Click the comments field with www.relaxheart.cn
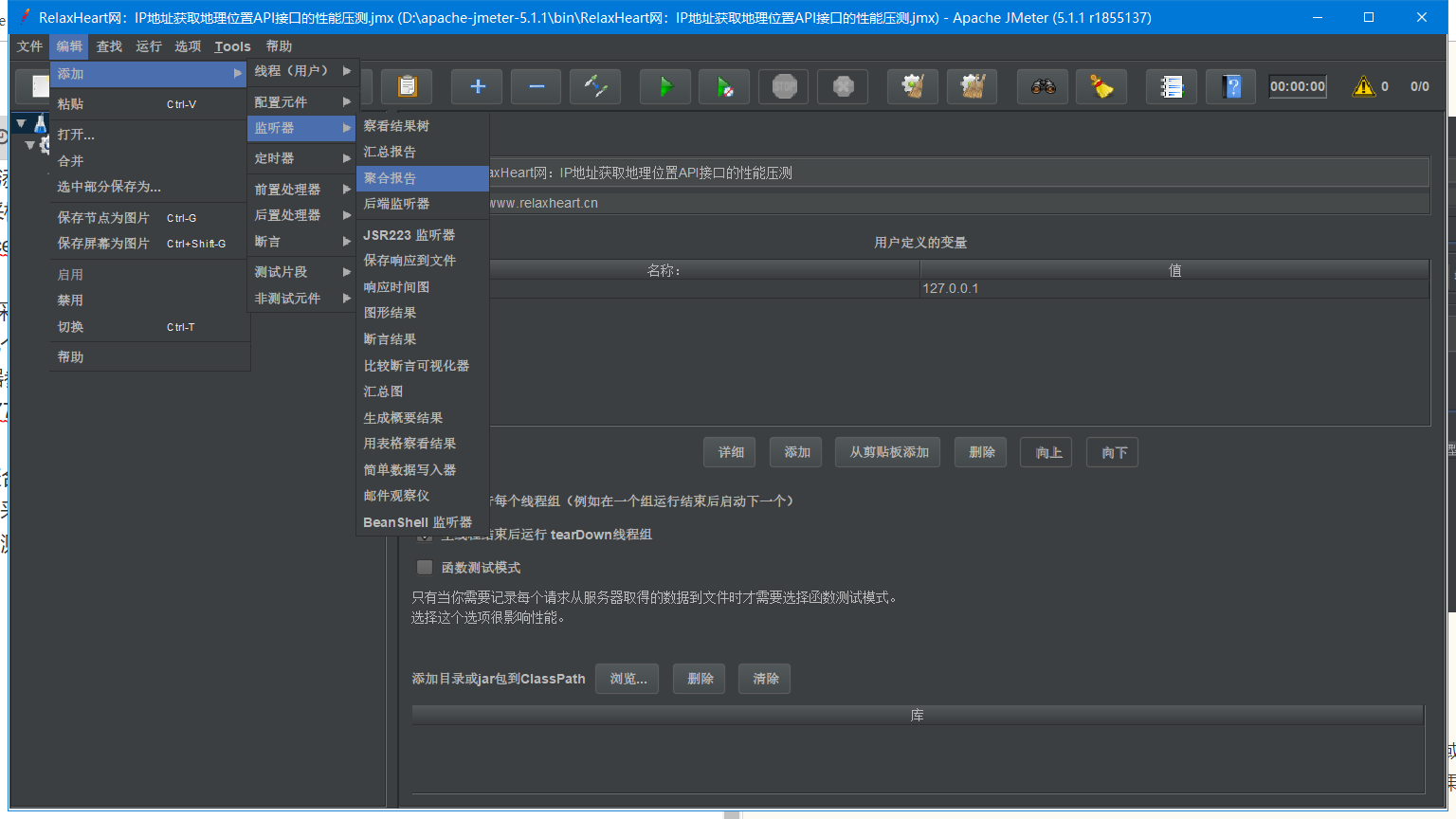Viewport: 1456px width, 819px height. click(958, 203)
